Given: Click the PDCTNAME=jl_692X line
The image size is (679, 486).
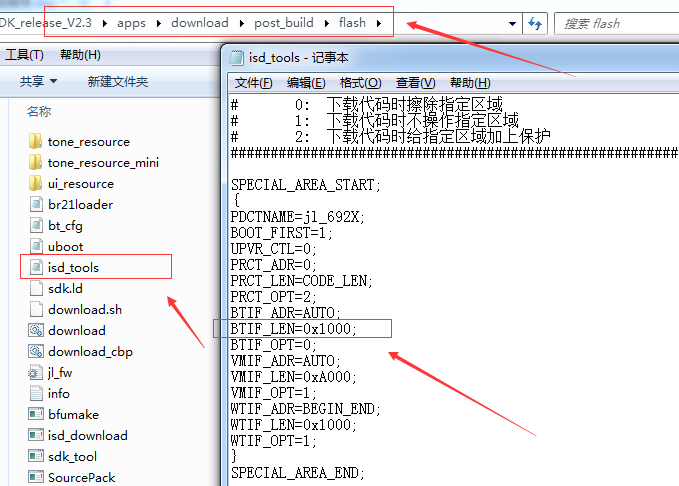Looking at the screenshot, I should pyautogui.click(x=297, y=217).
